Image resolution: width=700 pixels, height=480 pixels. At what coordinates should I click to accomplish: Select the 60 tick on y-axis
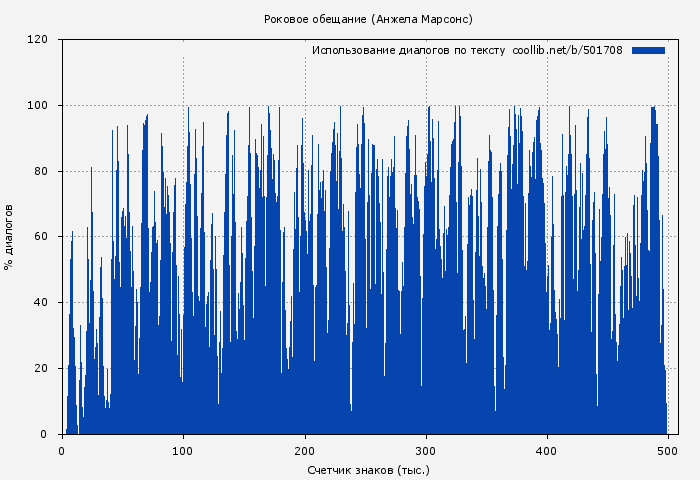[x=41, y=237]
